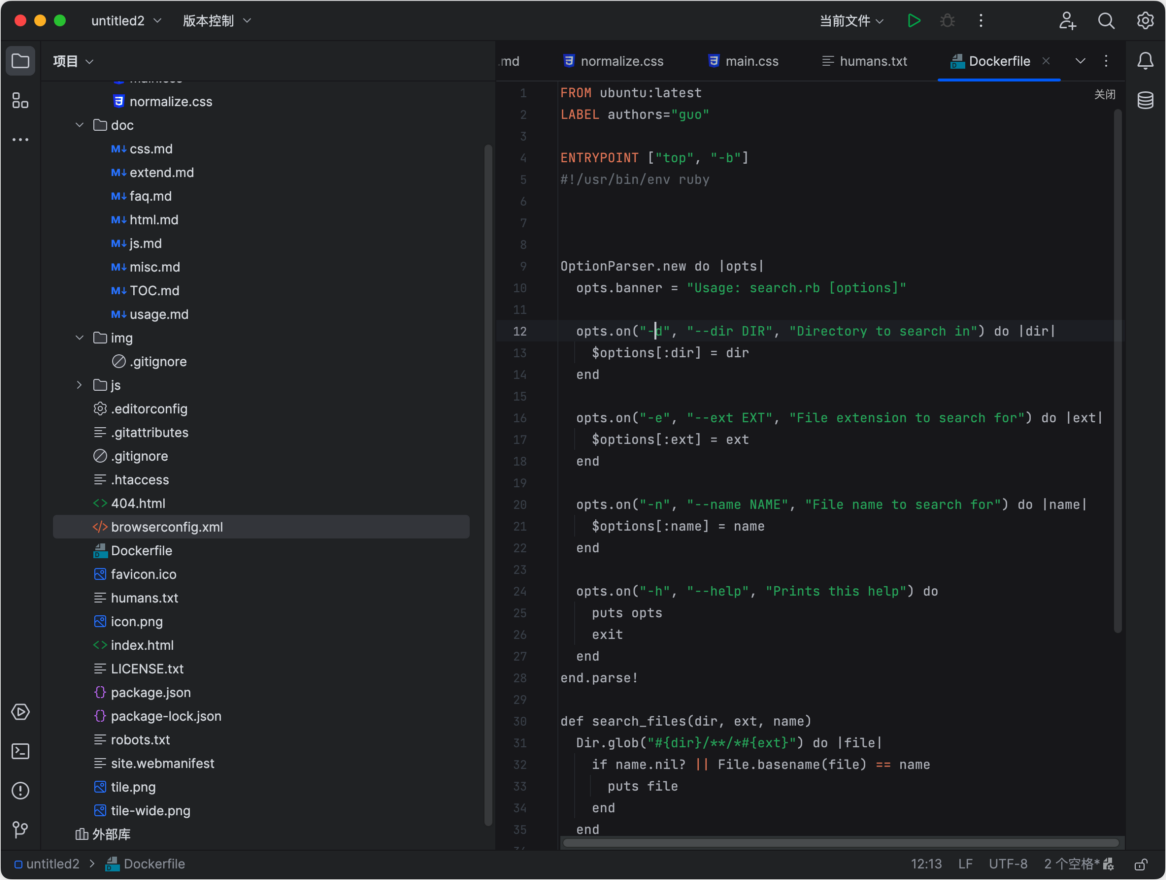Open untitled2 project dropdown
This screenshot has height=880, width=1166.
click(126, 21)
